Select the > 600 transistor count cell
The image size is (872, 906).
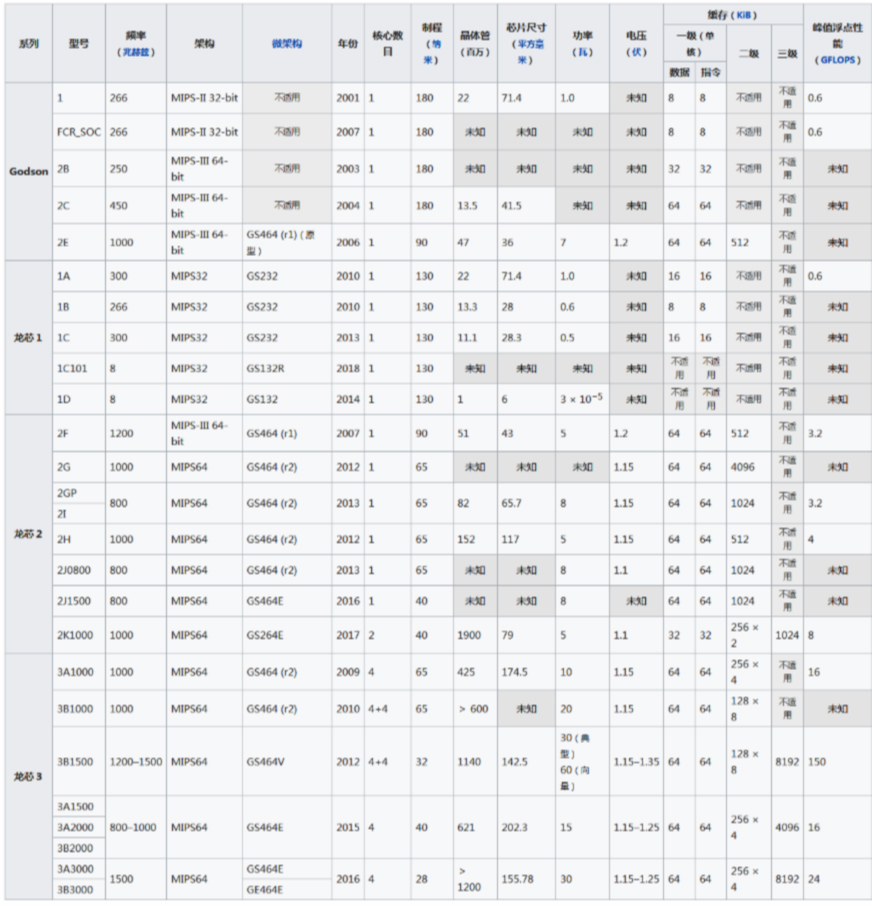pos(476,708)
